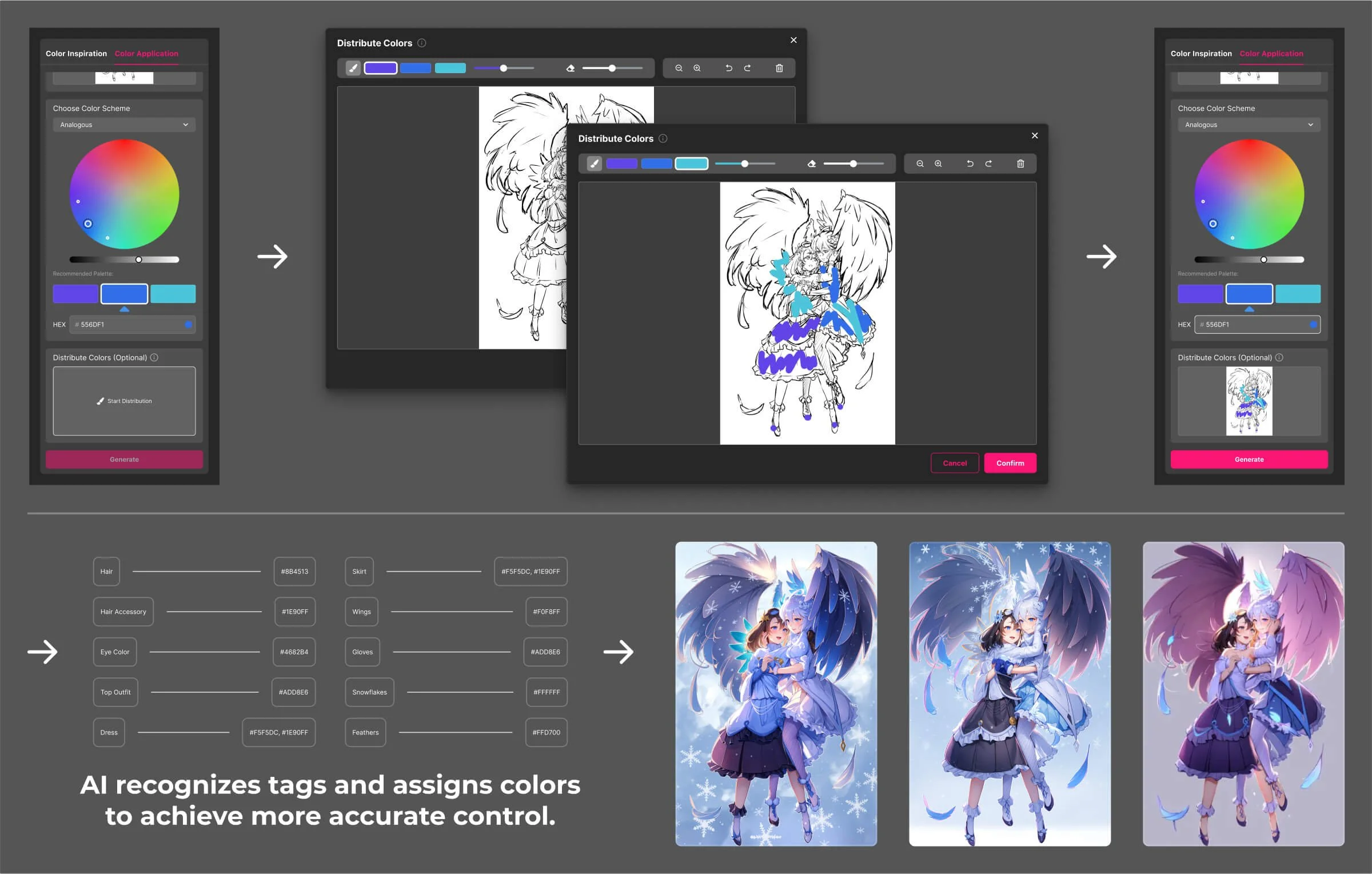
Task: Click trash icon in back Distribute Colors dialog
Action: [779, 69]
